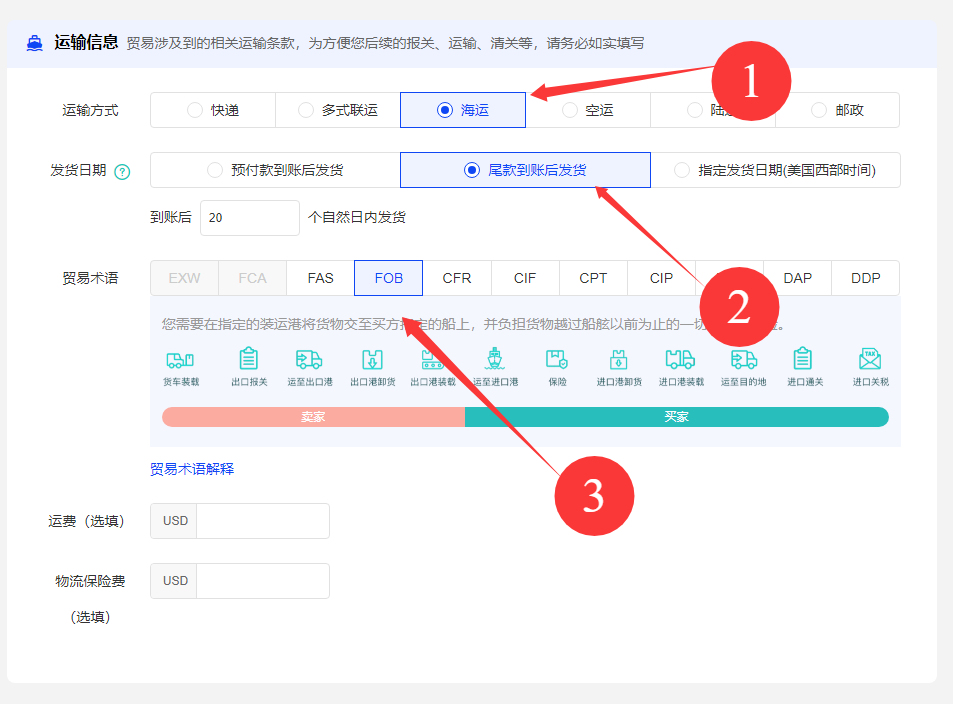953x704 pixels.
Task: Click the 运至目的地 delivery icon
Action: click(x=743, y=360)
